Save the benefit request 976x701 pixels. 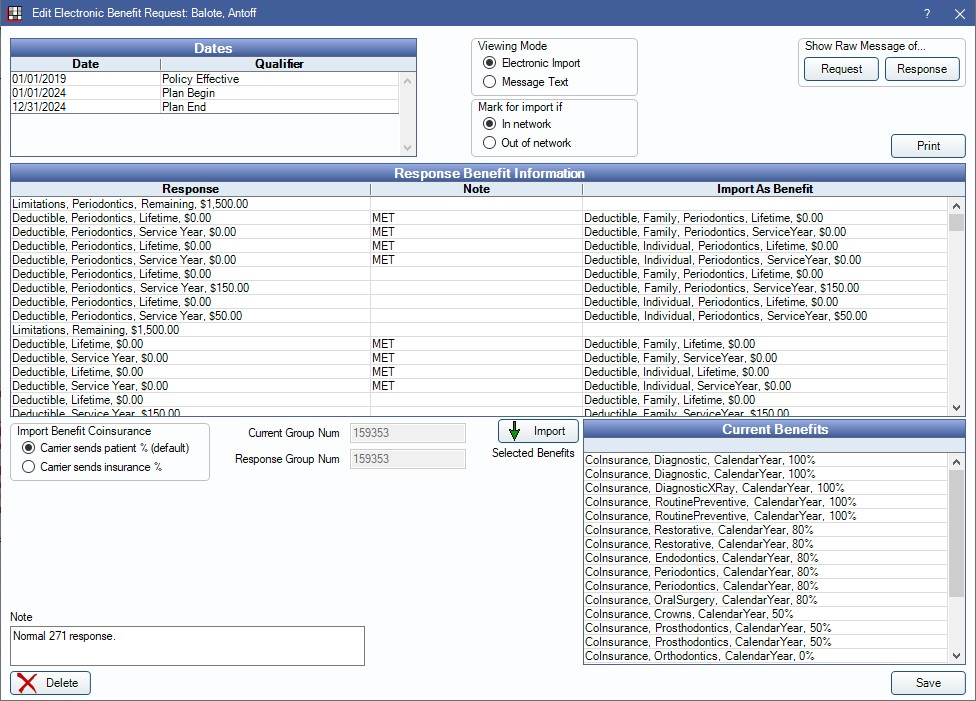pos(927,683)
